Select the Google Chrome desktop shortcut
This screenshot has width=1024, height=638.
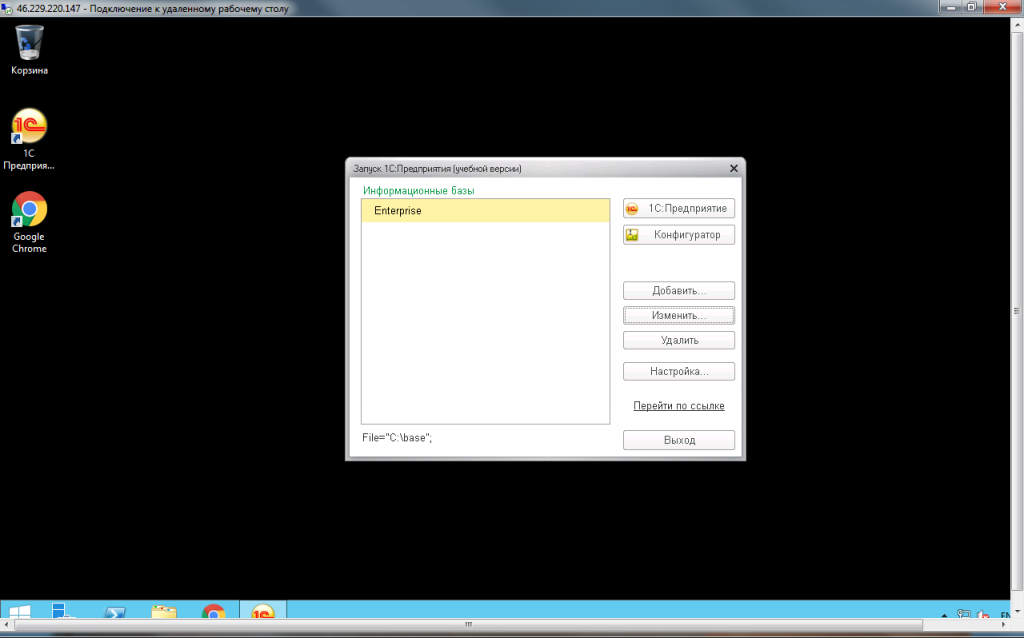pos(29,222)
